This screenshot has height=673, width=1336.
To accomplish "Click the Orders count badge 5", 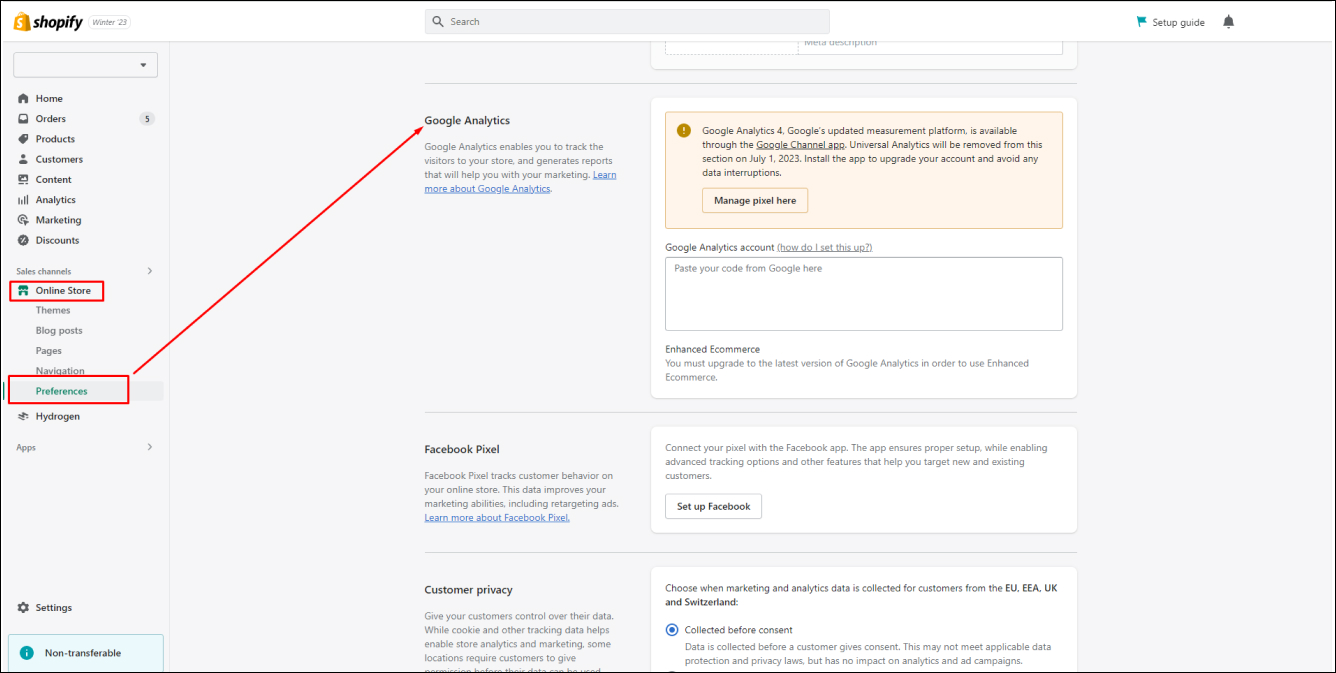I will pos(147,119).
